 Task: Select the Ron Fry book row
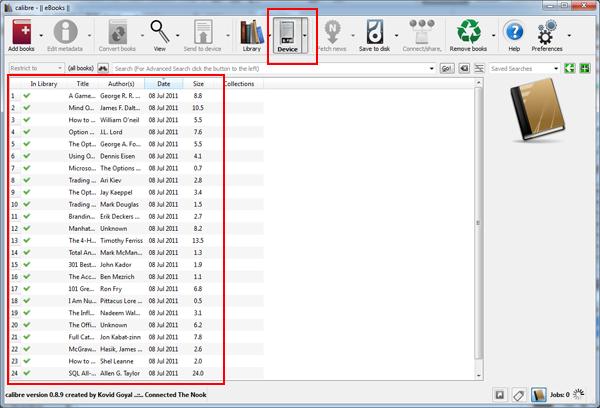coord(137,289)
